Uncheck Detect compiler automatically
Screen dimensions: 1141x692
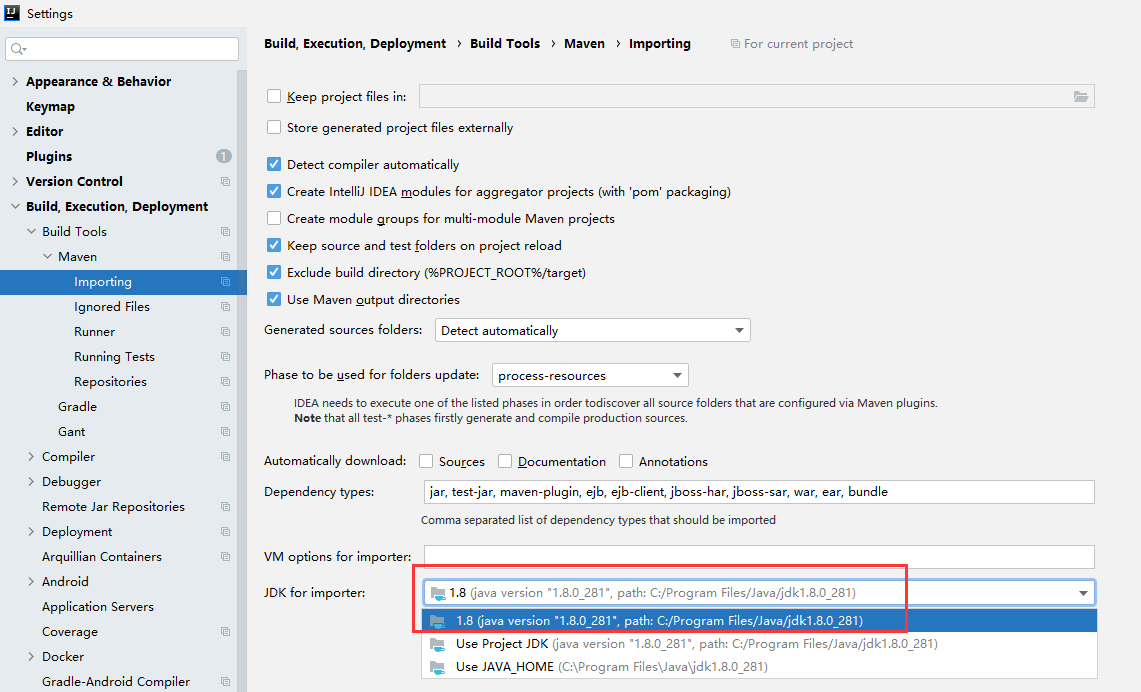[274, 164]
